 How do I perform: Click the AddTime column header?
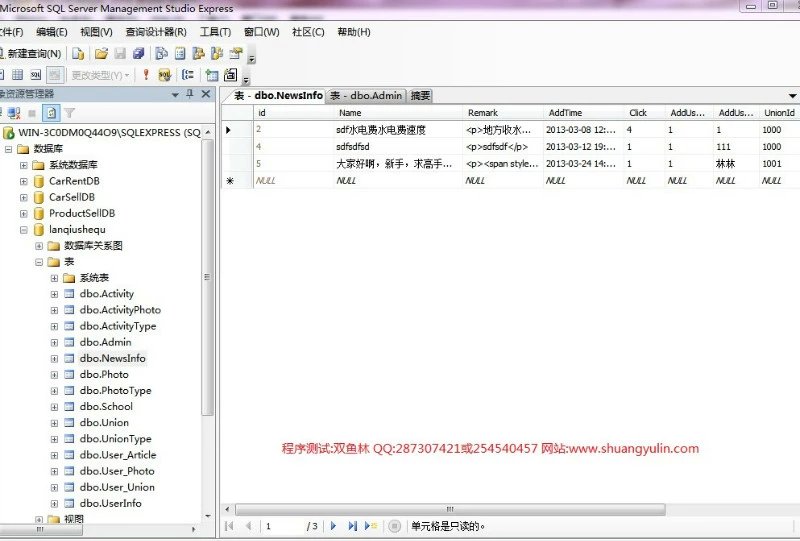583,113
